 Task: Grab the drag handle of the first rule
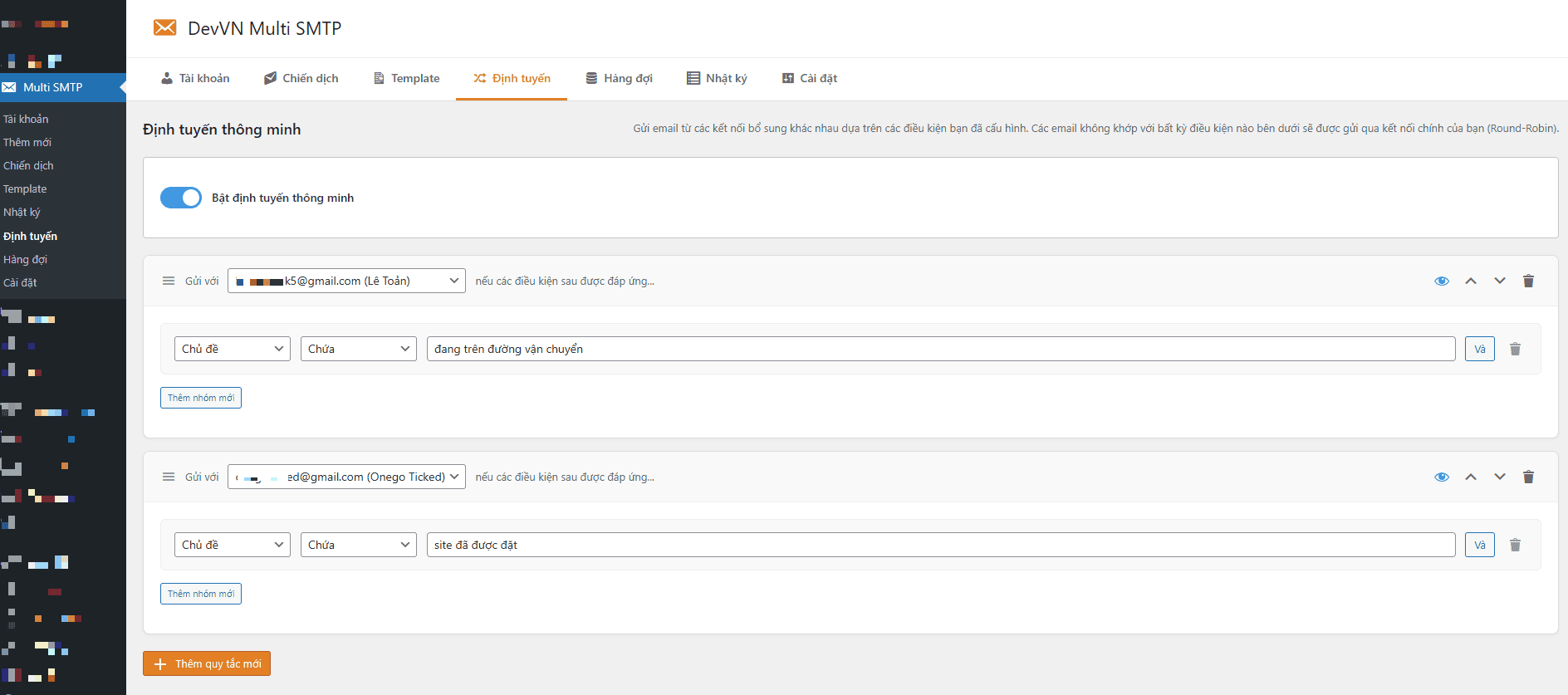[x=169, y=281]
